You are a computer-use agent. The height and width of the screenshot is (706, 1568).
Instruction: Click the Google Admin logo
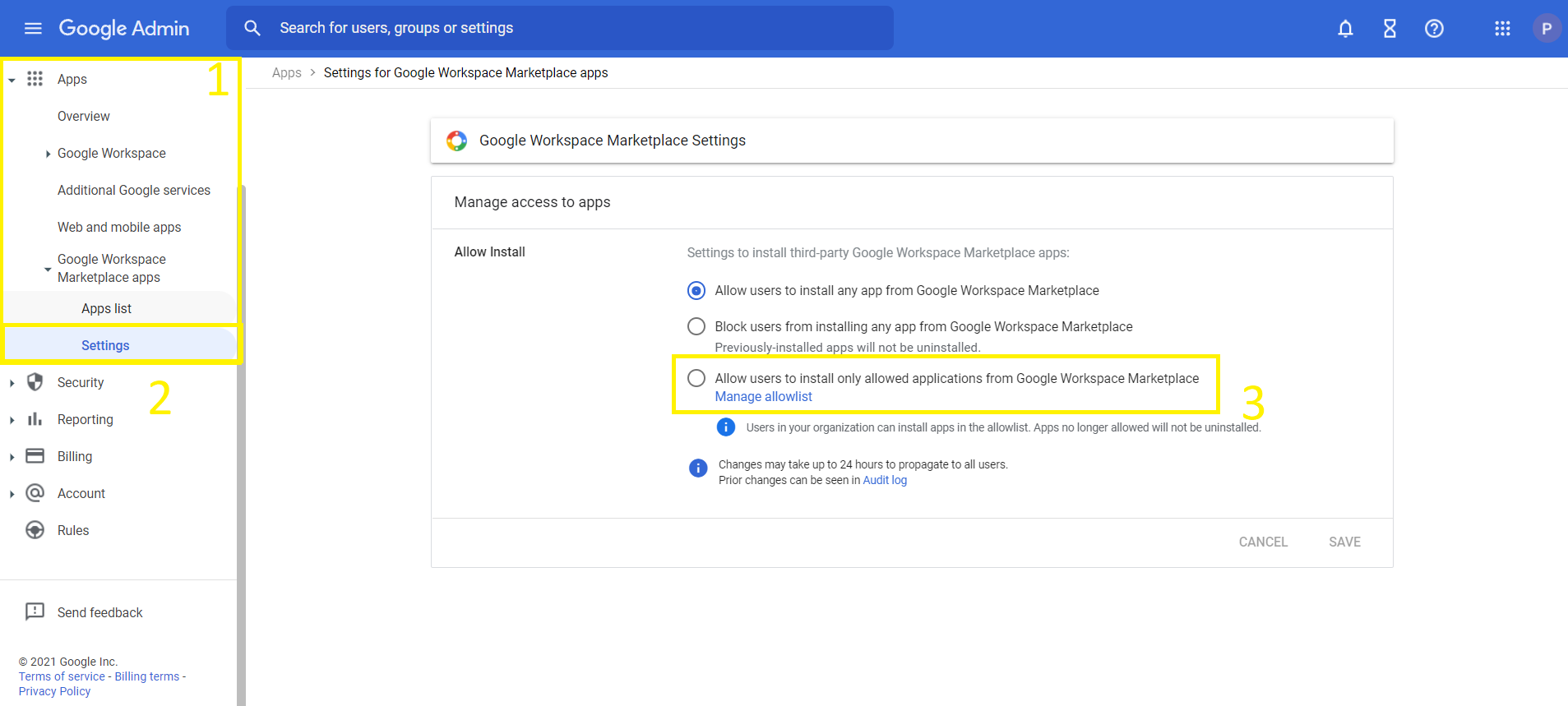click(x=124, y=29)
